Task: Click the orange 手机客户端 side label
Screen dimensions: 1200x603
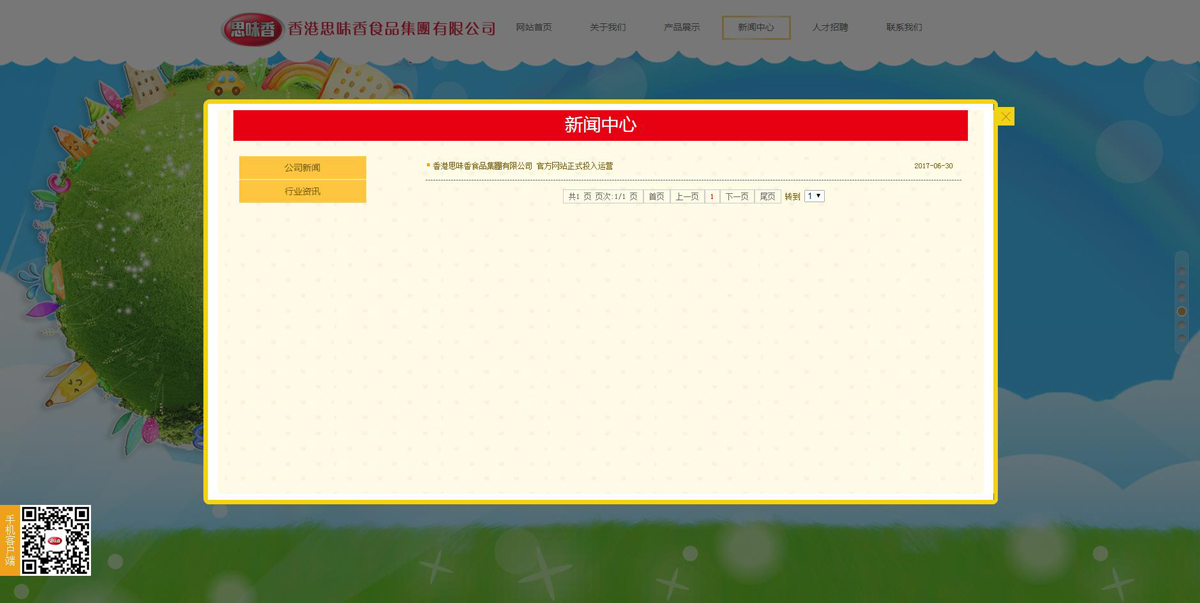Action: point(10,540)
